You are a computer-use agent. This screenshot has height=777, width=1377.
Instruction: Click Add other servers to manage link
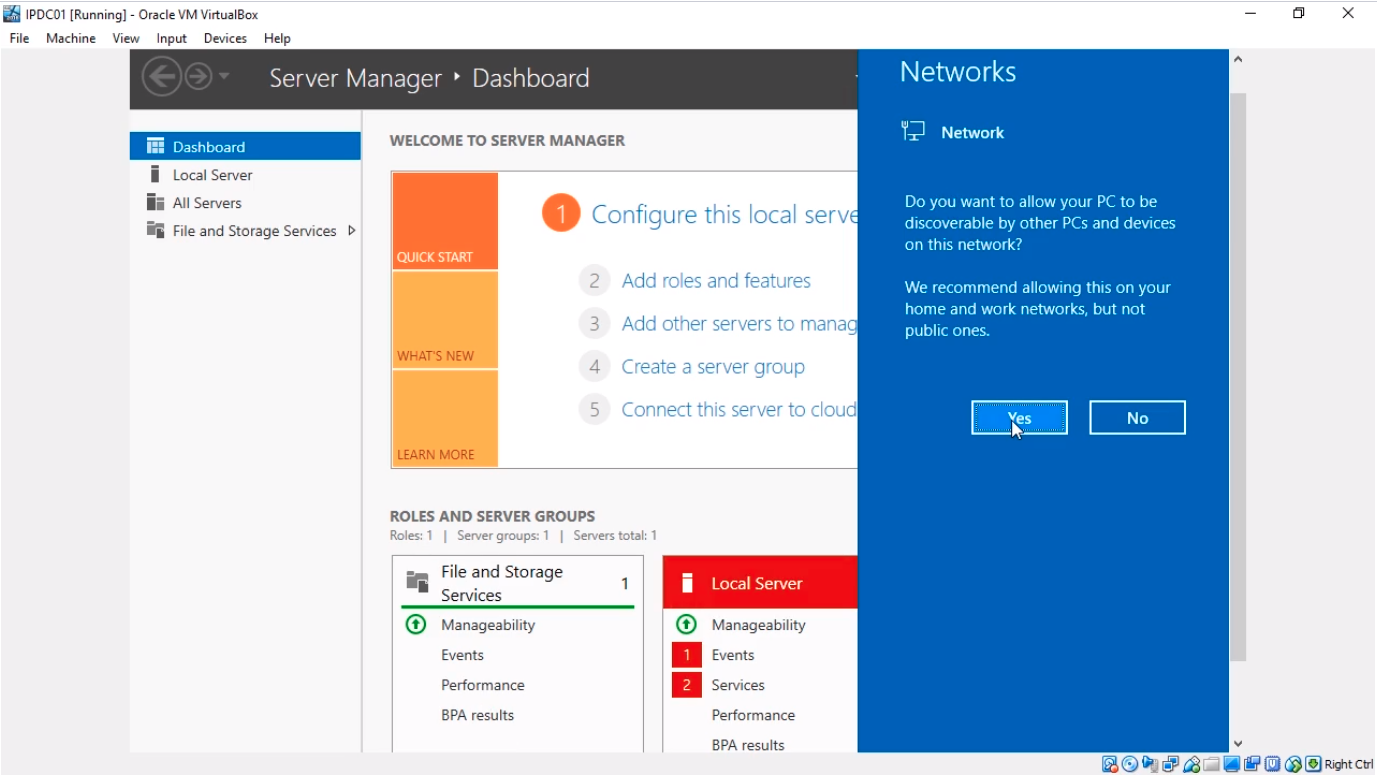(x=739, y=324)
